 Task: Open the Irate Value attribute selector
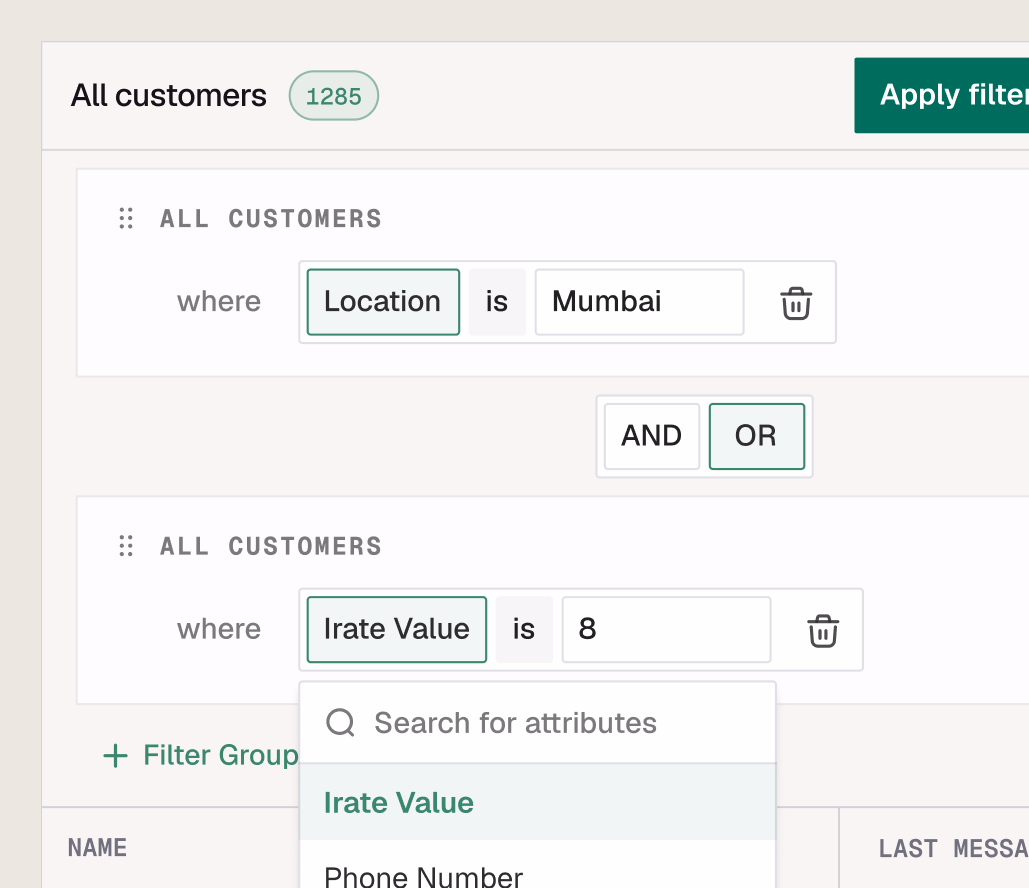(396, 630)
